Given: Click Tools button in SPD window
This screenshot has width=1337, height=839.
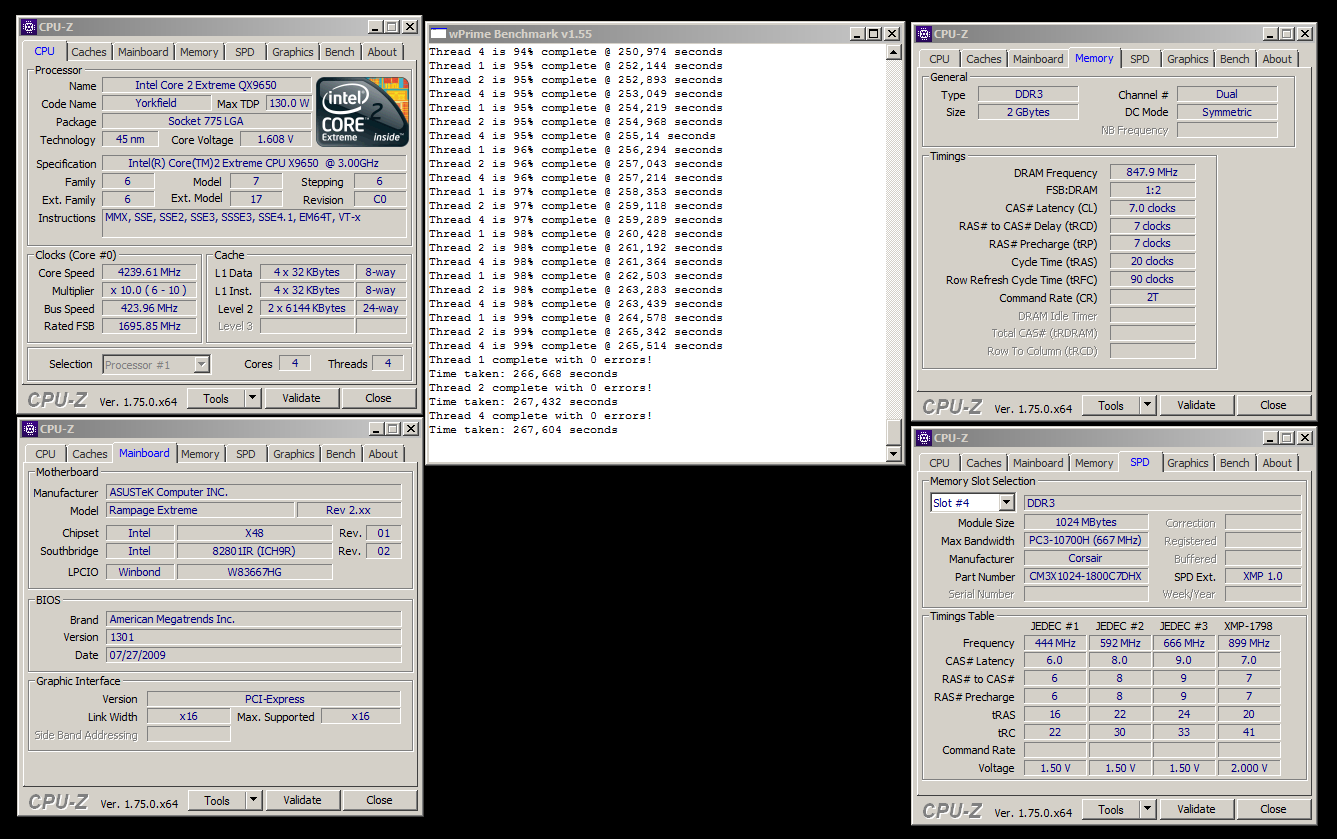Looking at the screenshot, I should tap(1111, 809).
